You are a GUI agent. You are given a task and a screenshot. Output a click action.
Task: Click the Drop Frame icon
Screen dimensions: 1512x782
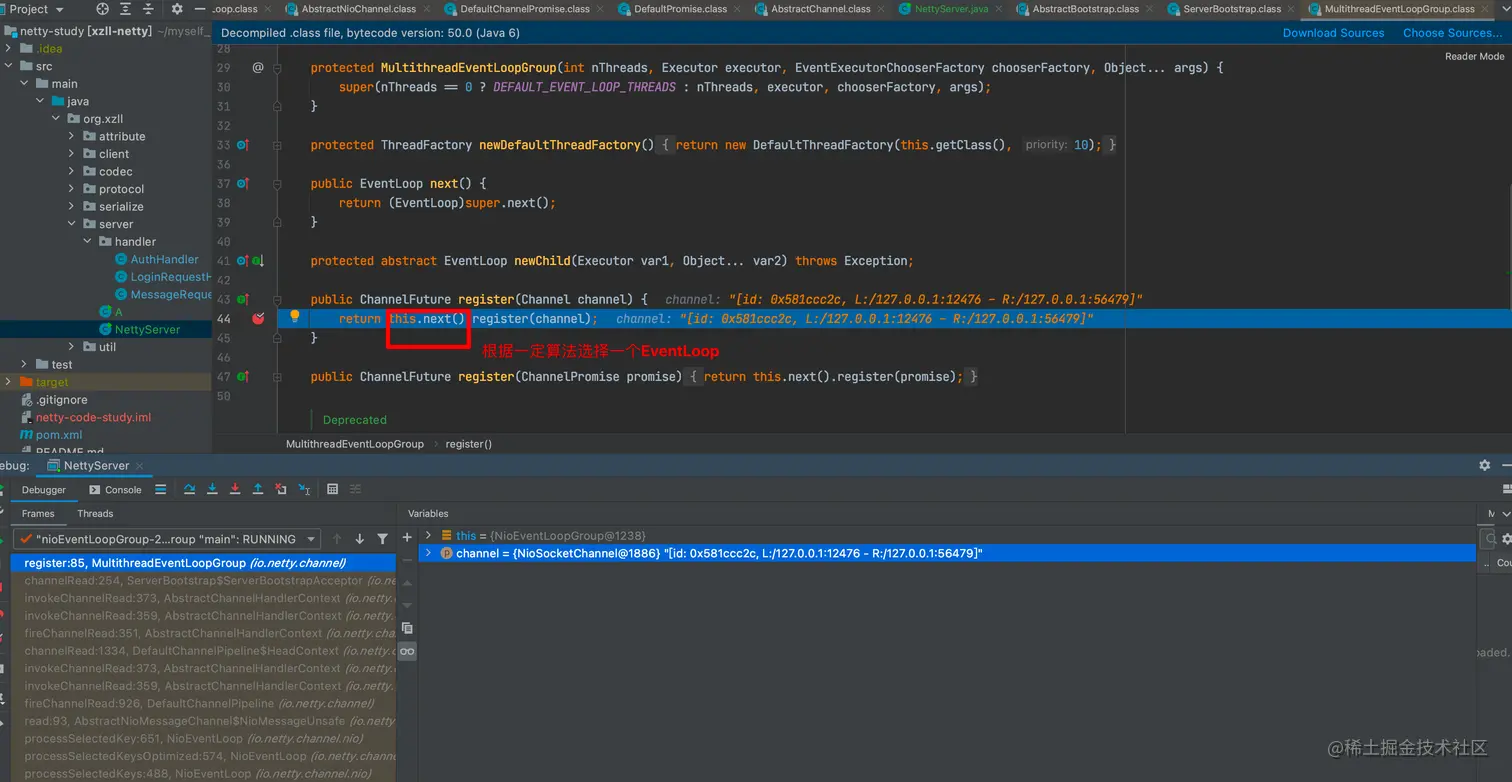pyautogui.click(x=281, y=489)
